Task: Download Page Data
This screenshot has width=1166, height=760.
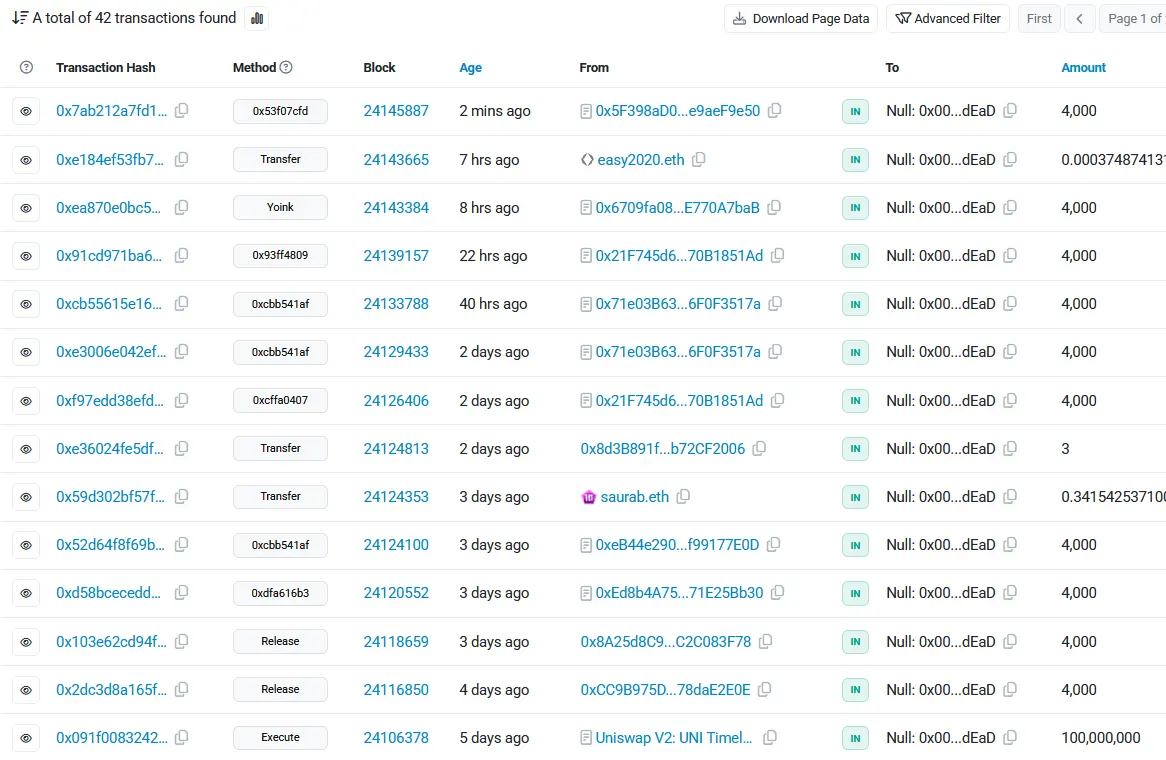Action: point(801,19)
